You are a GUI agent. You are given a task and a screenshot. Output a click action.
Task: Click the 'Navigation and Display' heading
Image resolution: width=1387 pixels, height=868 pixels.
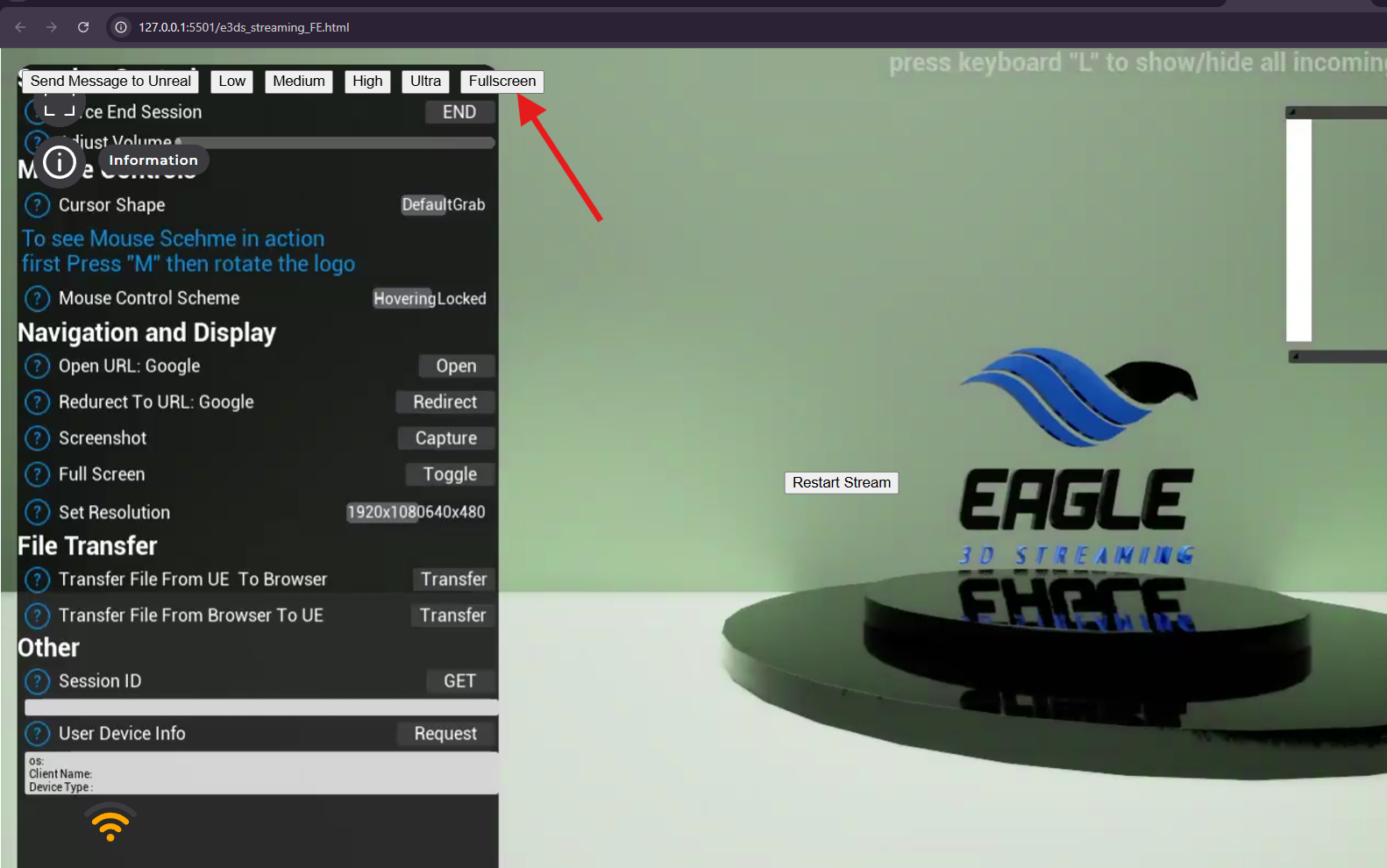pyautogui.click(x=147, y=333)
